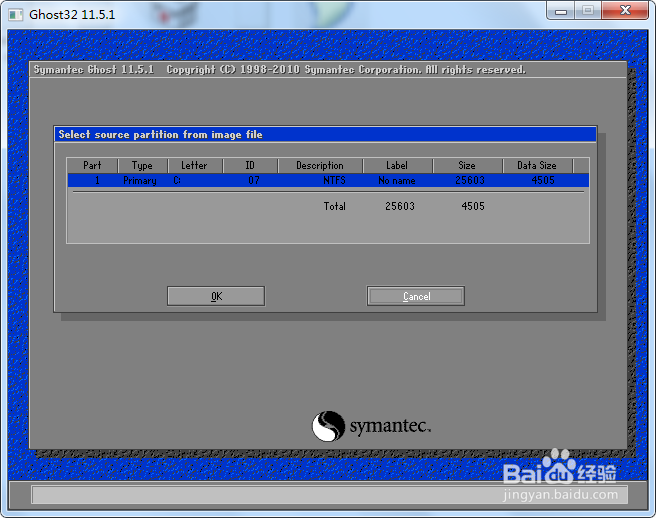Click the OK button
This screenshot has height=518, width=656.
pyautogui.click(x=216, y=296)
